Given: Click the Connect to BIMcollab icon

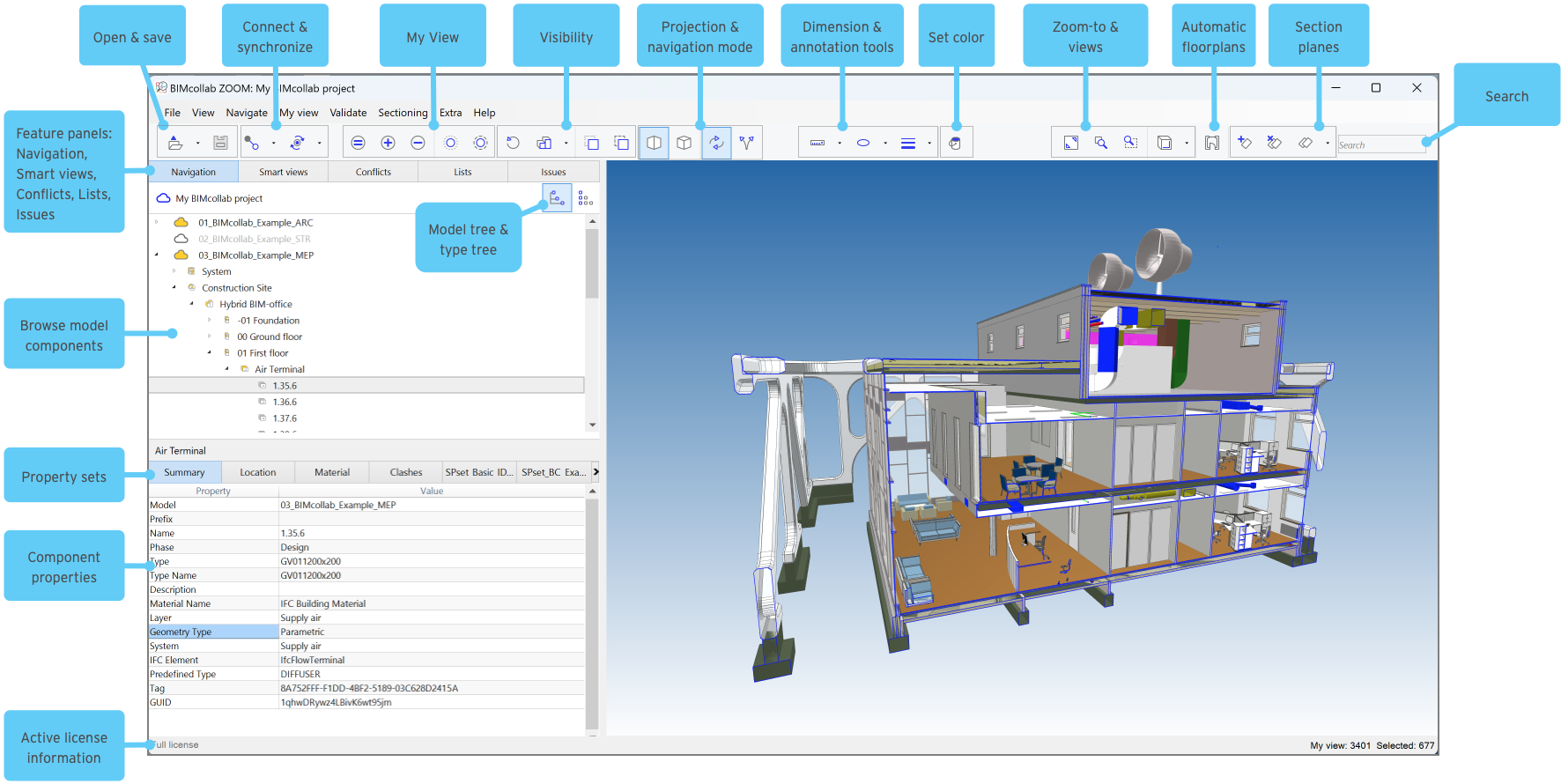Looking at the screenshot, I should 252,143.
